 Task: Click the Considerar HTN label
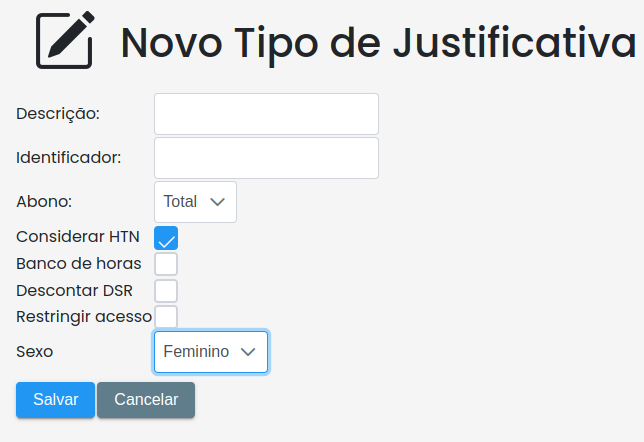pyautogui.click(x=78, y=237)
